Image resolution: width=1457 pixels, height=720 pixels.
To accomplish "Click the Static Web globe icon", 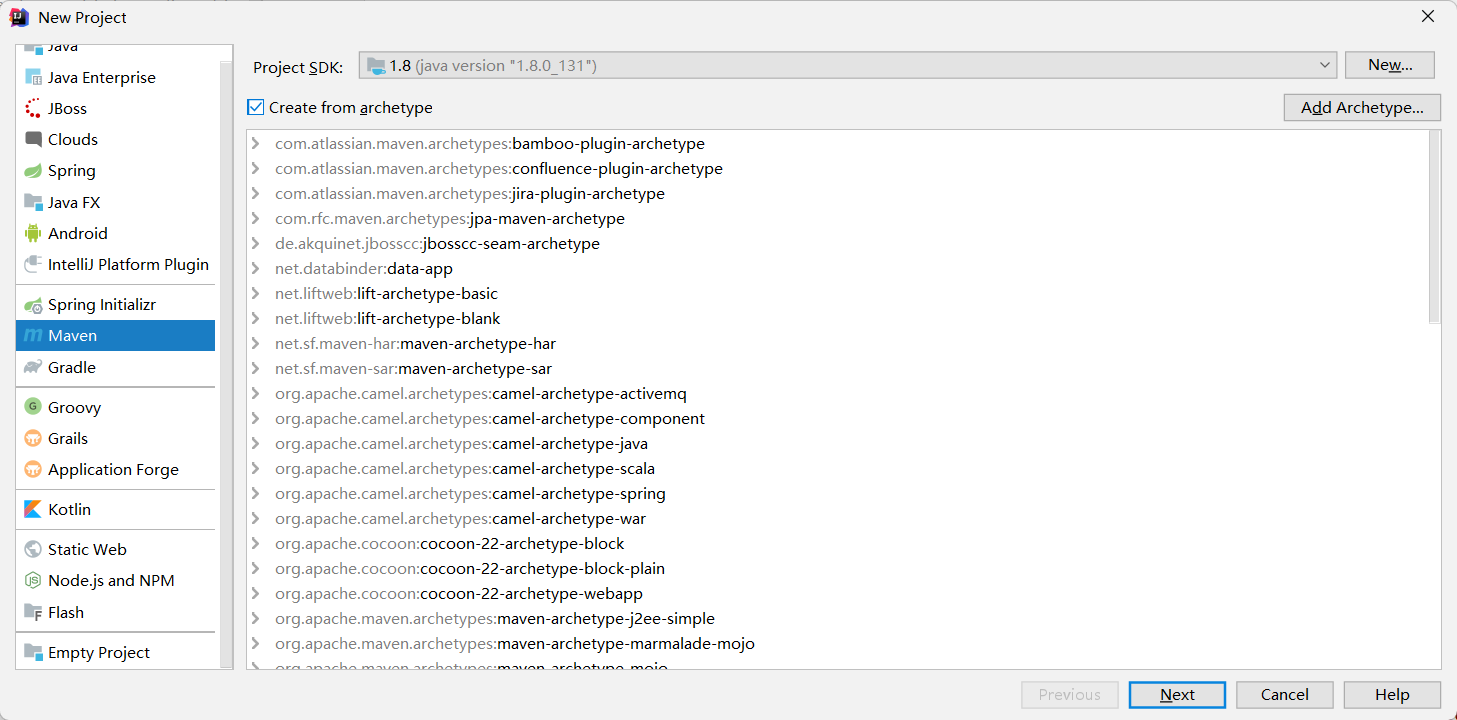I will 33,549.
